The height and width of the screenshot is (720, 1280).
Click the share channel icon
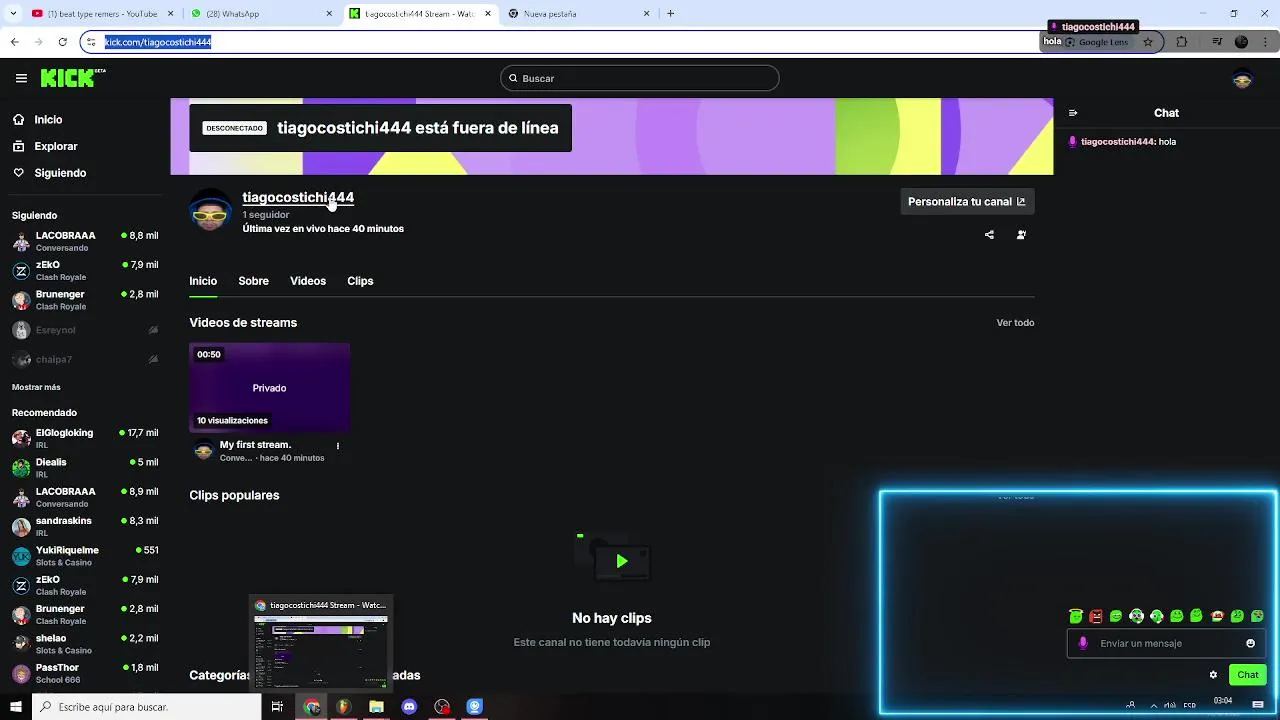coord(989,235)
